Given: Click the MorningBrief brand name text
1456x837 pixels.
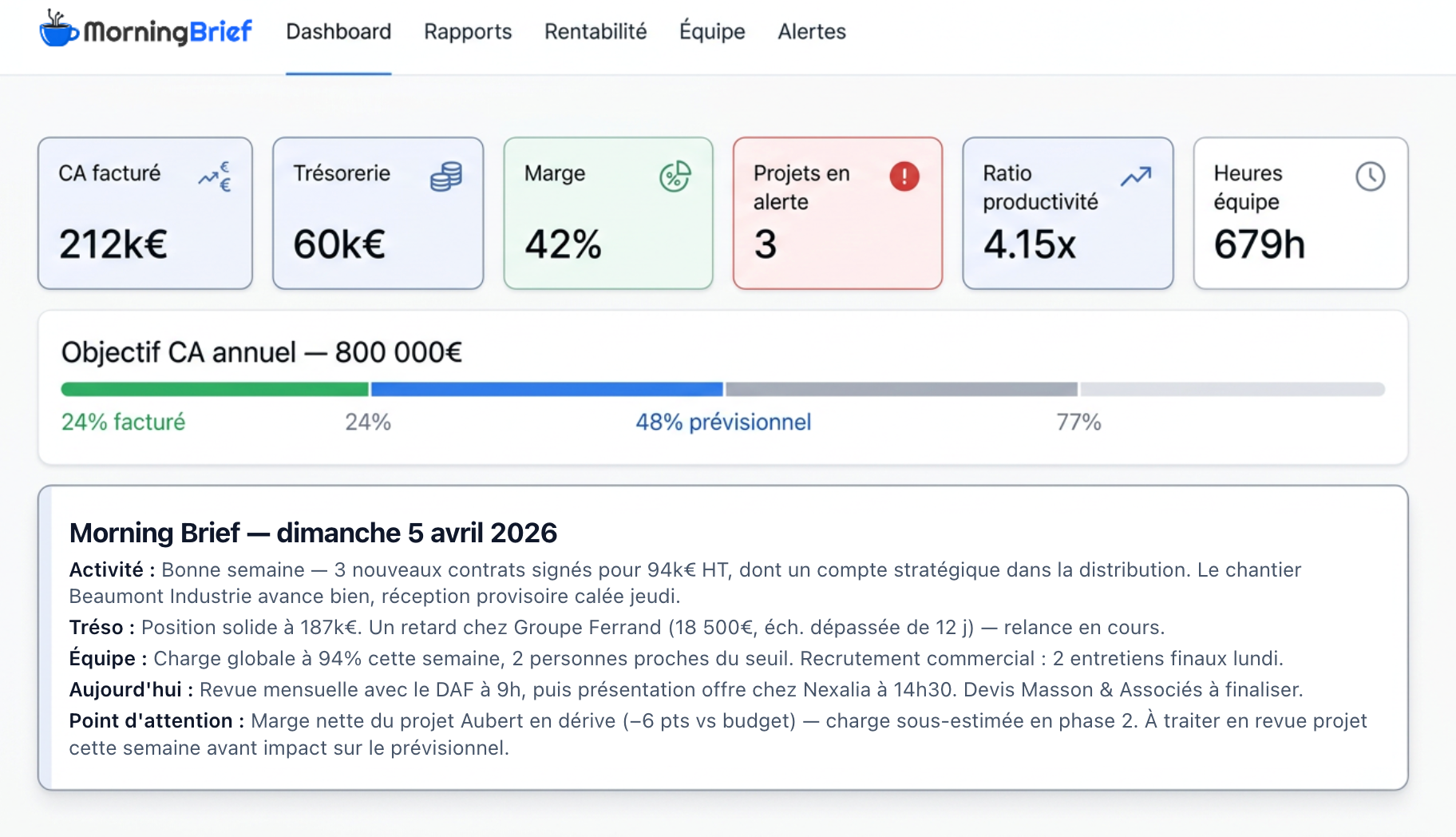Looking at the screenshot, I should tap(168, 32).
